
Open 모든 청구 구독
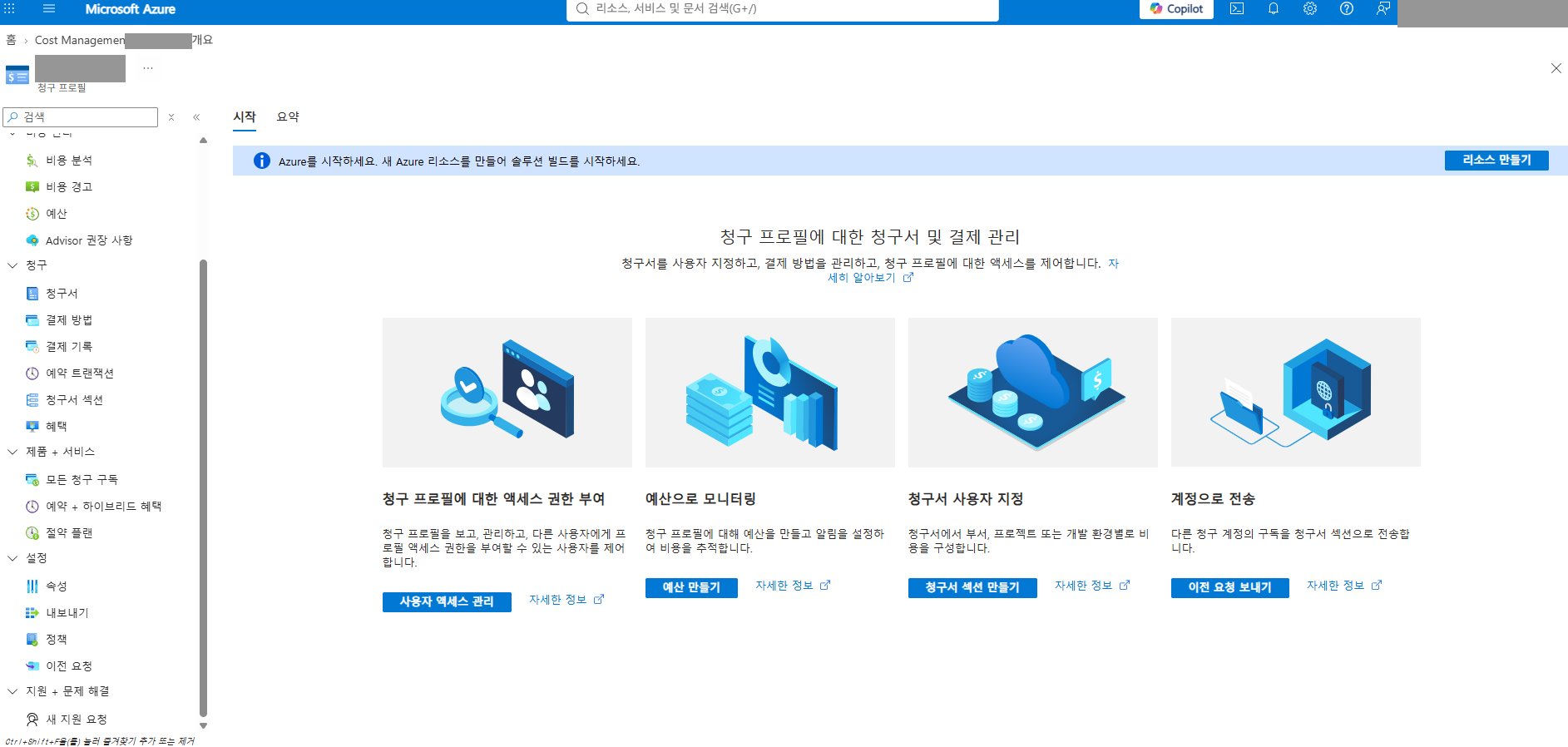[82, 480]
